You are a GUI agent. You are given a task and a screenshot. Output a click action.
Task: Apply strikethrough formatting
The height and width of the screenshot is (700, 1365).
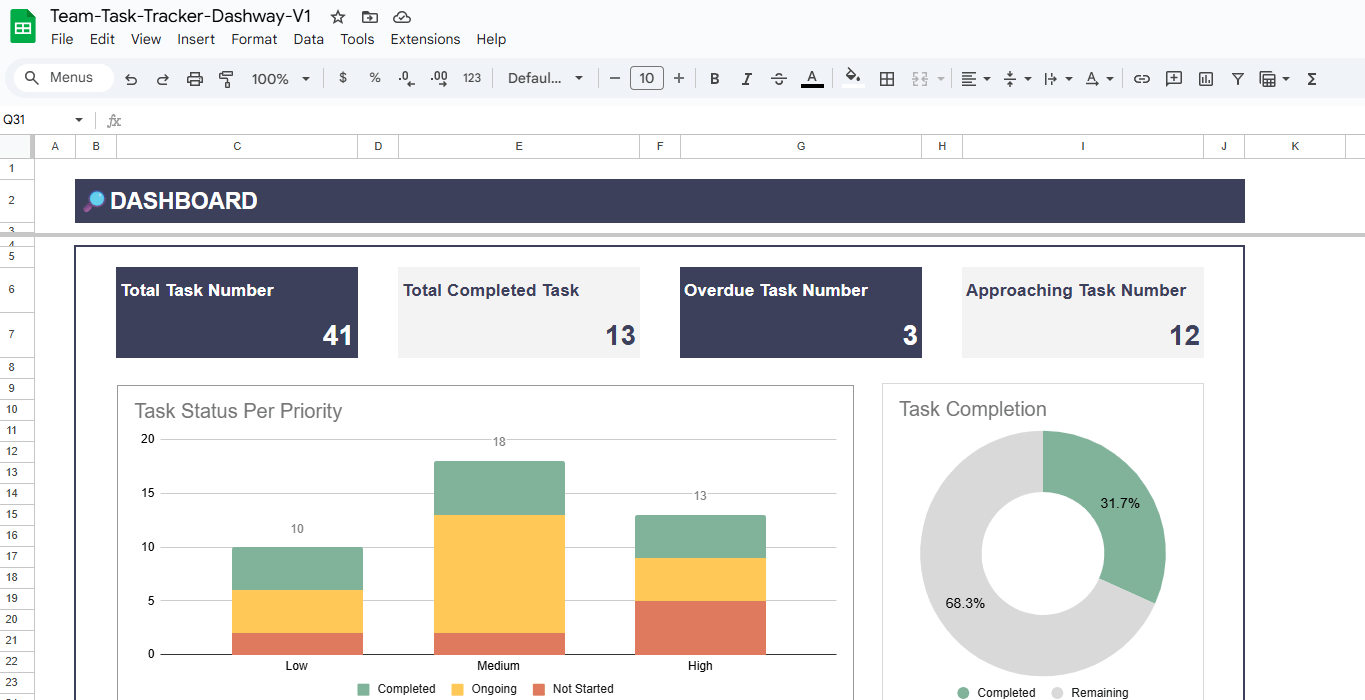[778, 78]
